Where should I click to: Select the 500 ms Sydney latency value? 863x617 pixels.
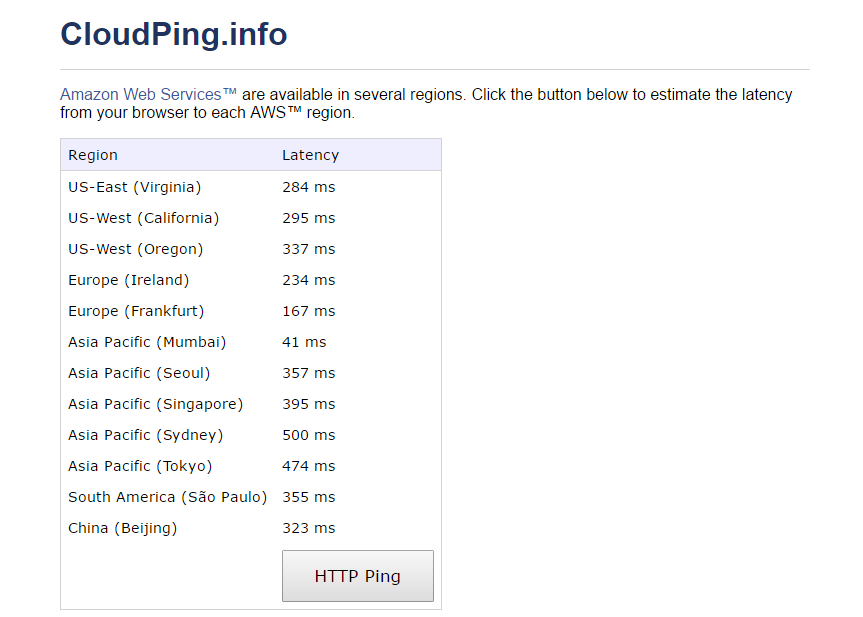point(309,435)
